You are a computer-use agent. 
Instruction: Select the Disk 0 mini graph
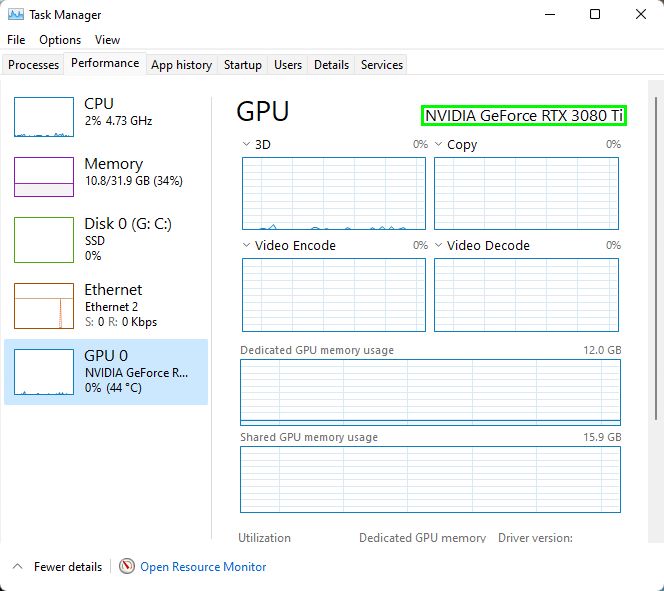click(44, 239)
